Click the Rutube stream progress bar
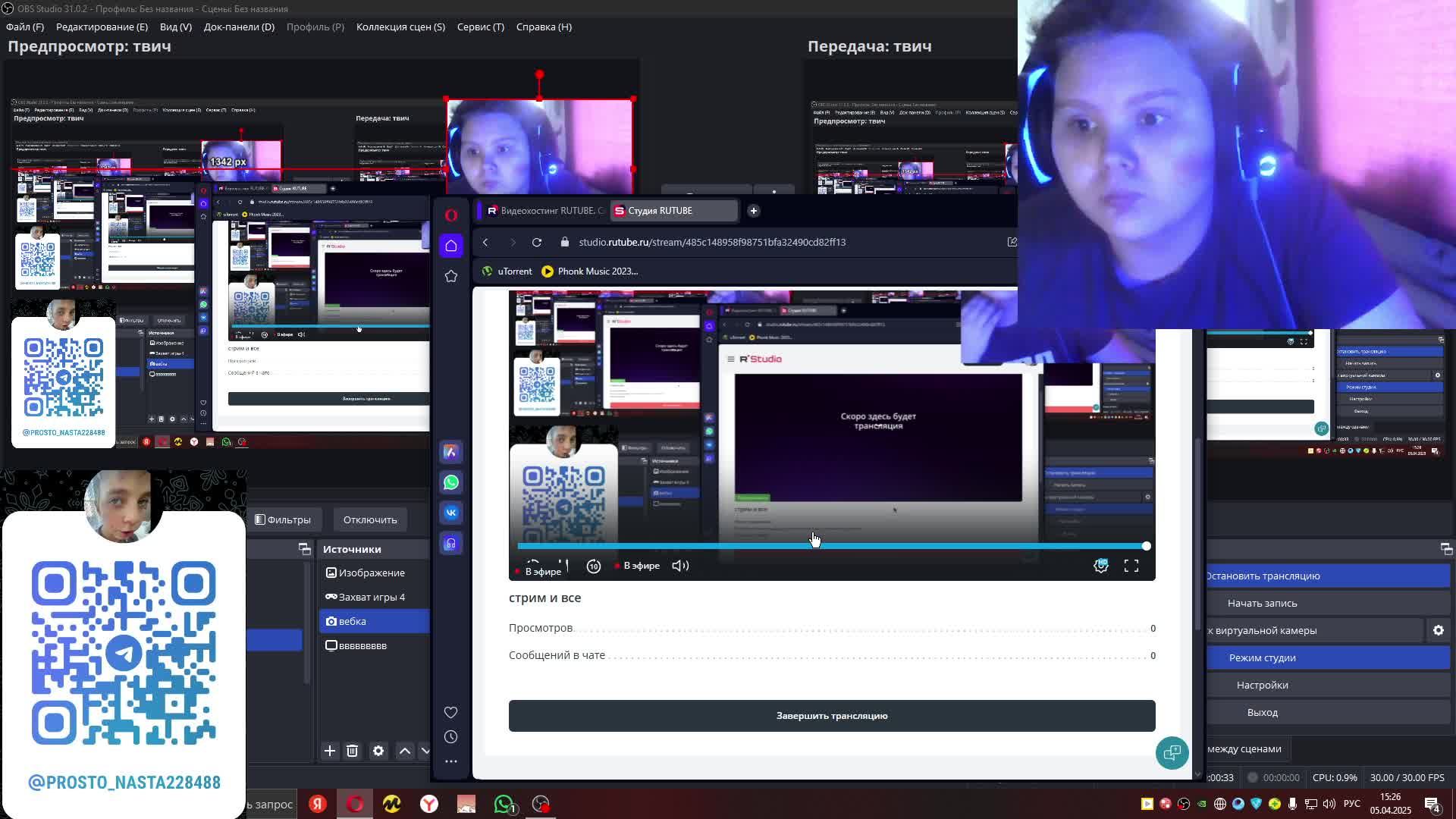This screenshot has width=1456, height=819. coord(832,546)
